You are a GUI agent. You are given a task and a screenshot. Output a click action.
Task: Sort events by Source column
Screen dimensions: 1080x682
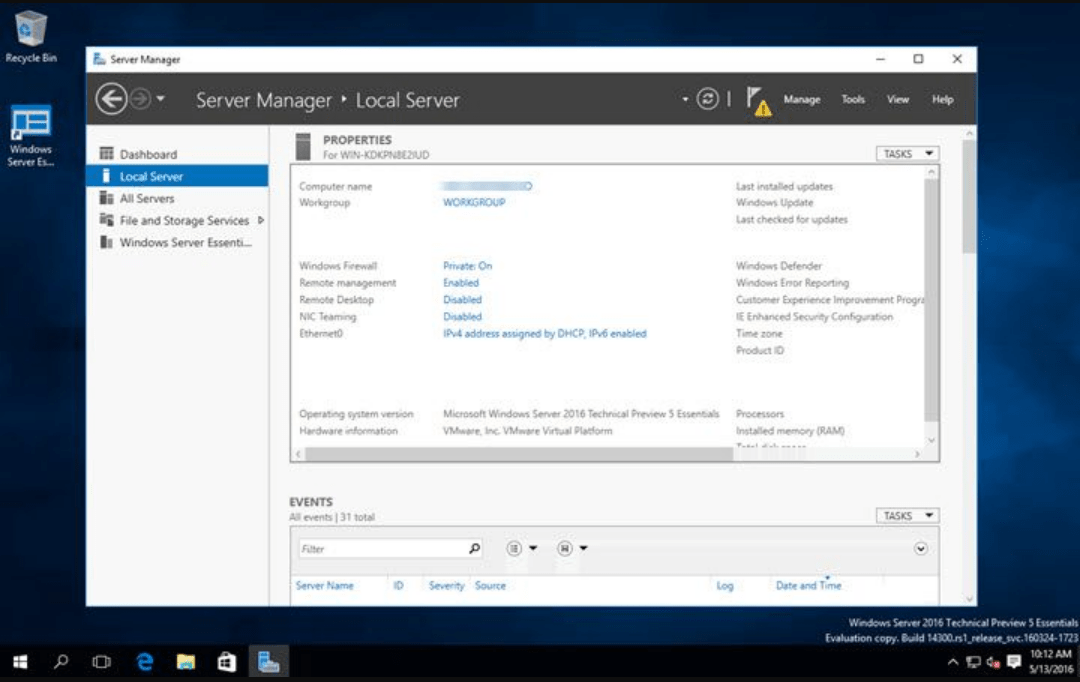490,586
